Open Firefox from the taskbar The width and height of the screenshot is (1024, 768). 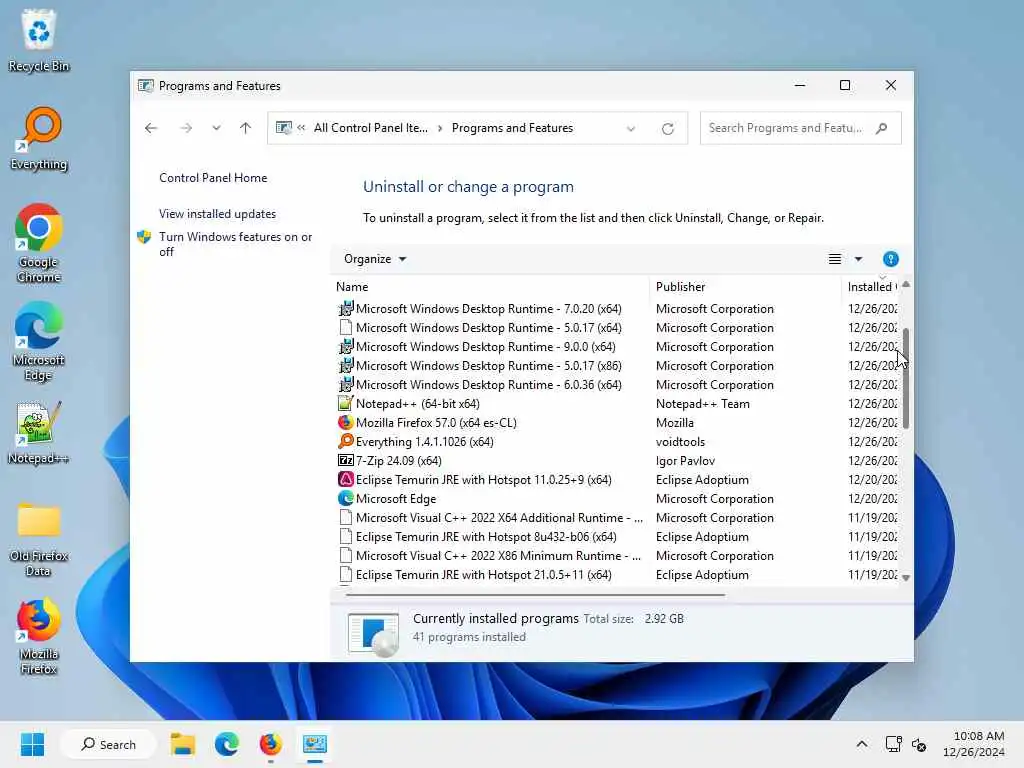tap(270, 744)
